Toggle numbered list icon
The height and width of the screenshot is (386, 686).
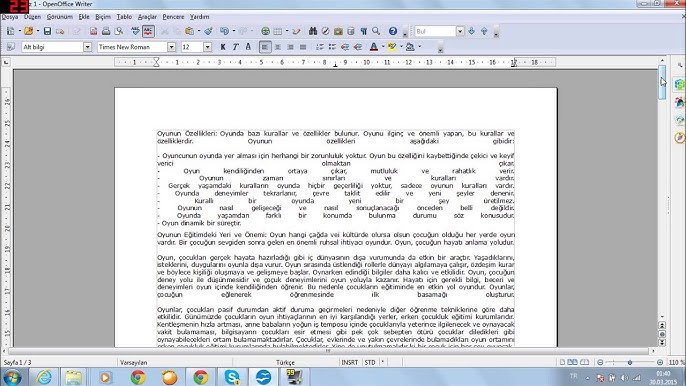point(320,47)
